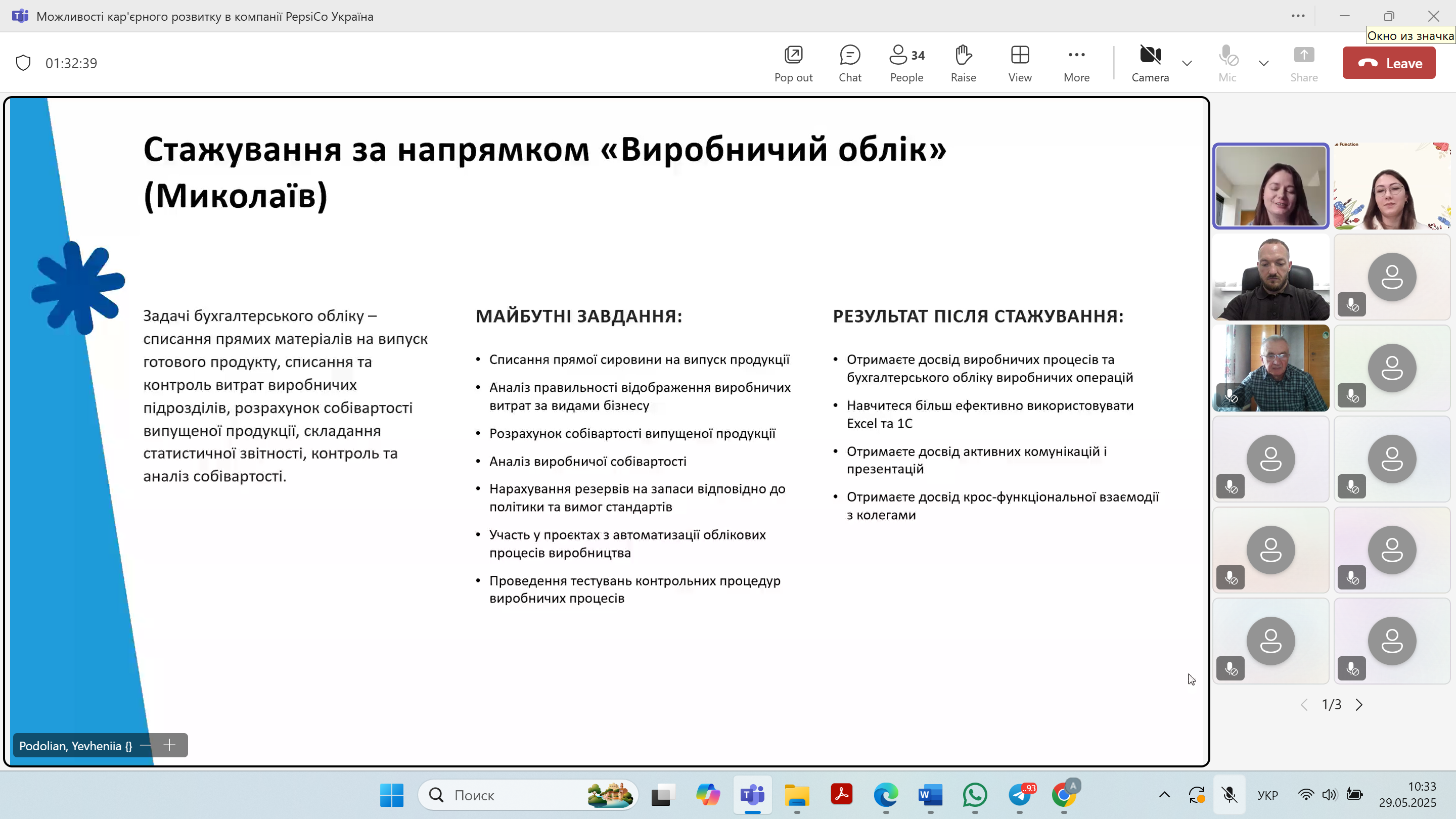This screenshot has width=1456, height=819.
Task: Go to next participants page
Action: coord(1359,704)
